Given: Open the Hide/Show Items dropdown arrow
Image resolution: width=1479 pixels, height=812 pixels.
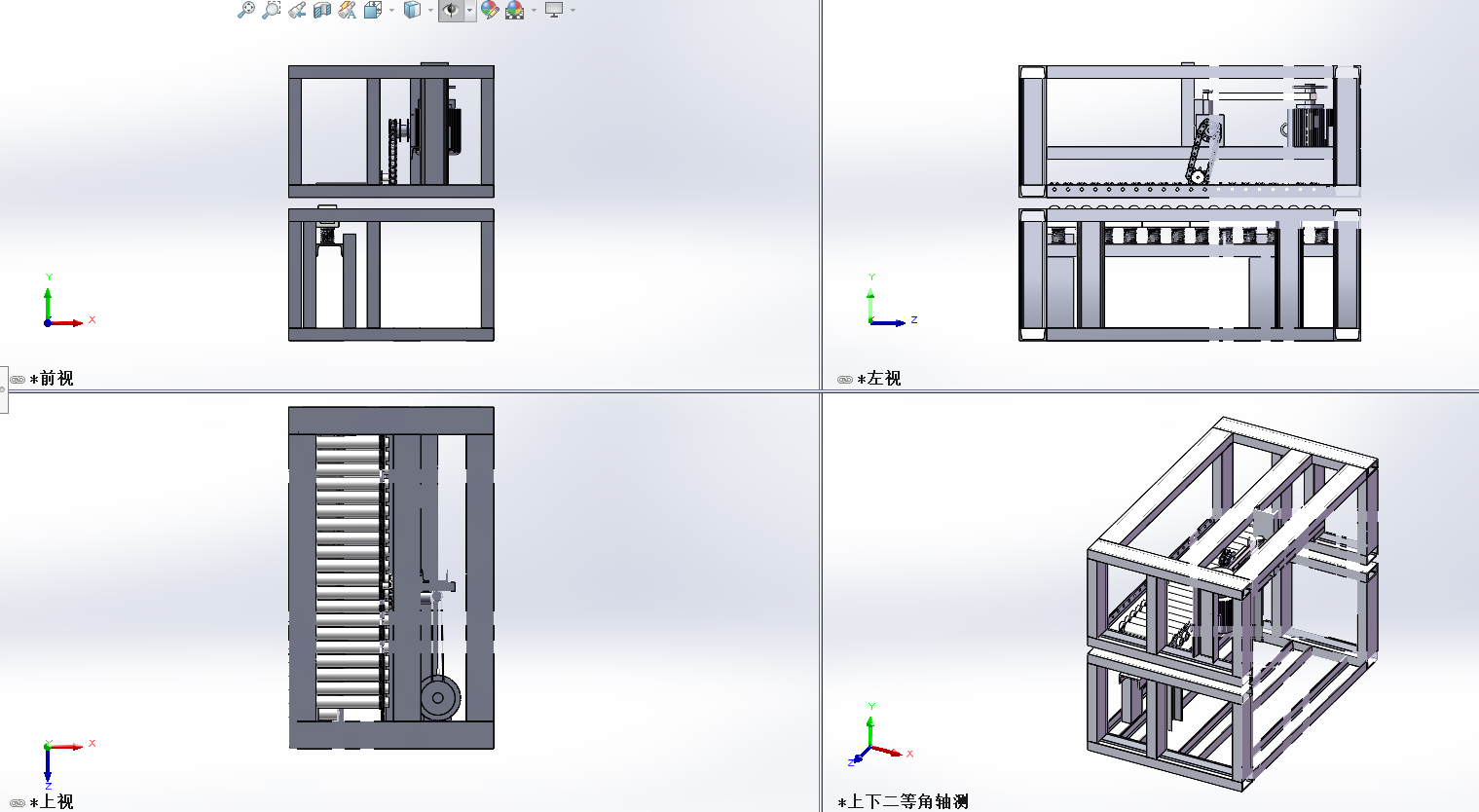Looking at the screenshot, I should (x=470, y=11).
